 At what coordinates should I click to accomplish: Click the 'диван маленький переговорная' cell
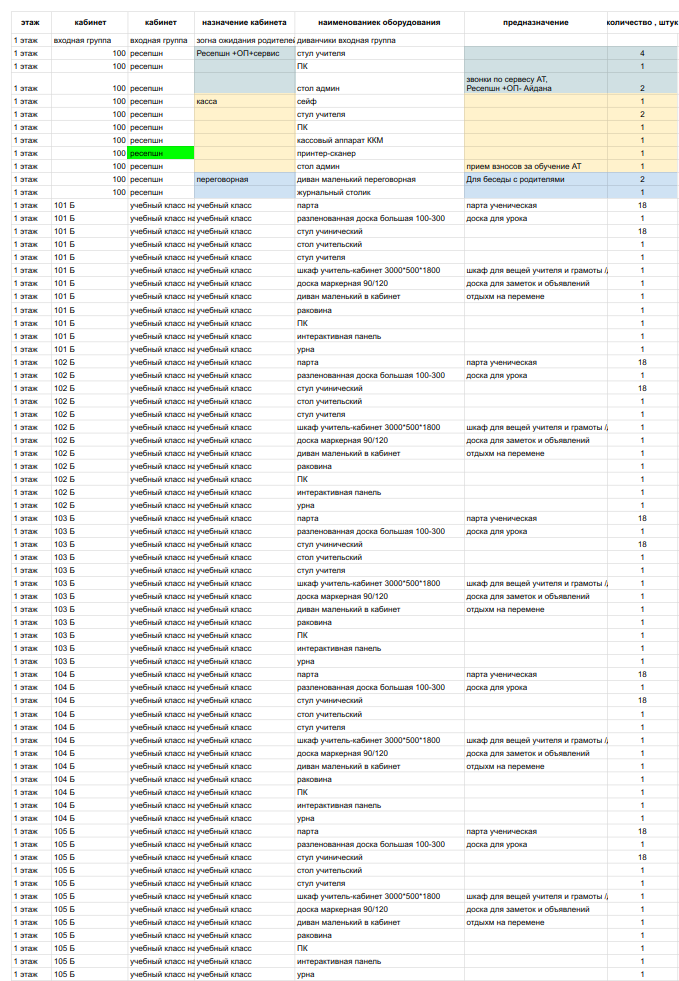(x=379, y=180)
